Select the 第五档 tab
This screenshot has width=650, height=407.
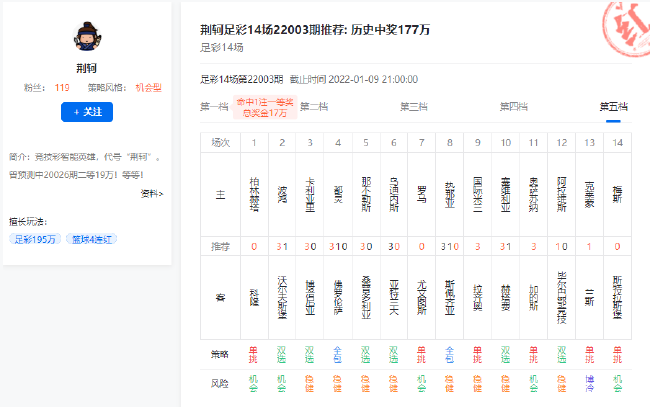[614, 107]
